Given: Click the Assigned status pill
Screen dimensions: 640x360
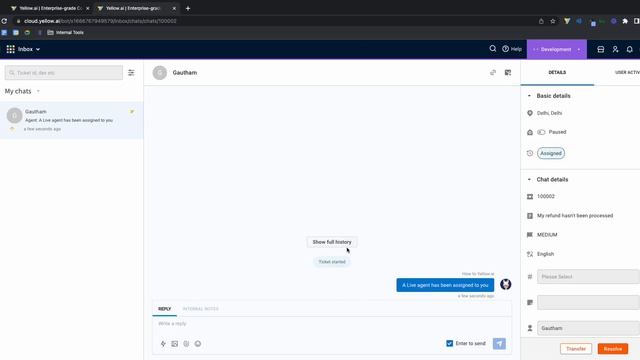Looking at the screenshot, I should click(551, 153).
